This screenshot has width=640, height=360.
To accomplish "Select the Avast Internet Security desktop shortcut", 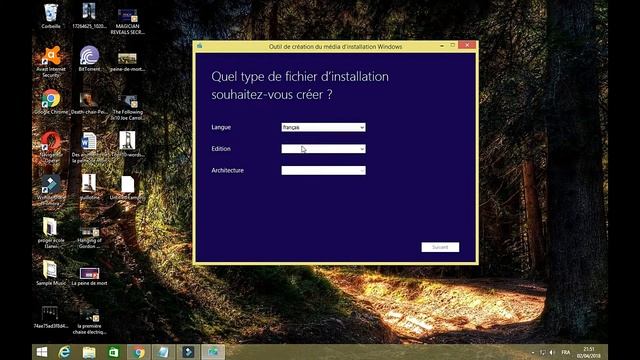I will [51, 61].
